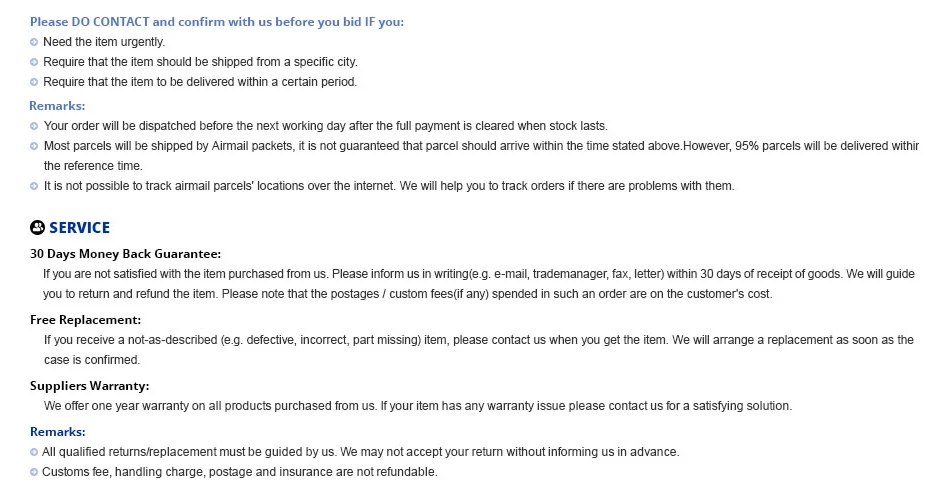Click the 'Suppliers Warranty' heading
The height and width of the screenshot is (495, 951).
(89, 386)
